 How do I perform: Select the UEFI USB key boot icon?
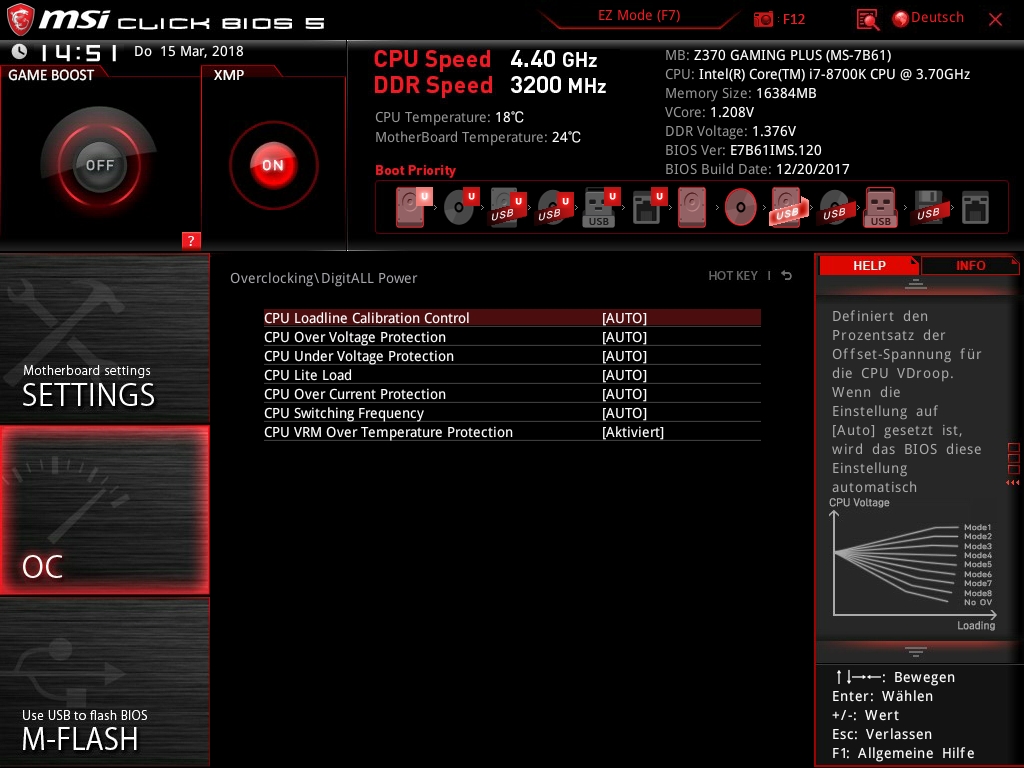601,208
